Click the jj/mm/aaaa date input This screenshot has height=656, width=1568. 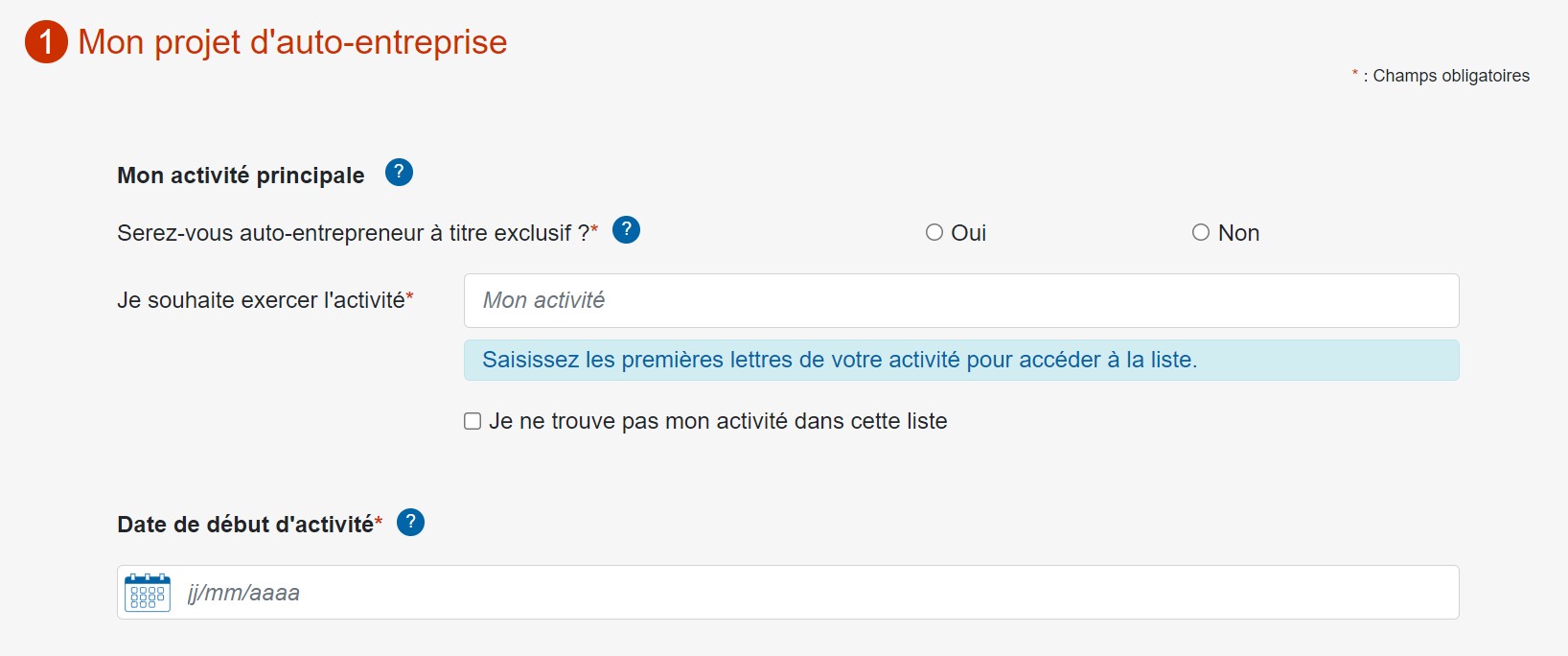click(x=671, y=592)
